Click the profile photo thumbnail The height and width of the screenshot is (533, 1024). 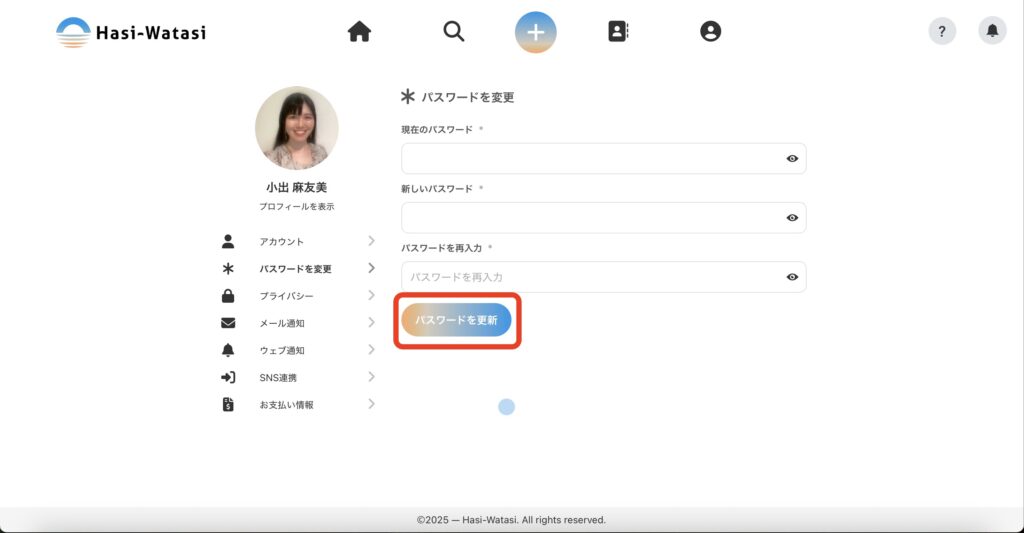coord(296,128)
